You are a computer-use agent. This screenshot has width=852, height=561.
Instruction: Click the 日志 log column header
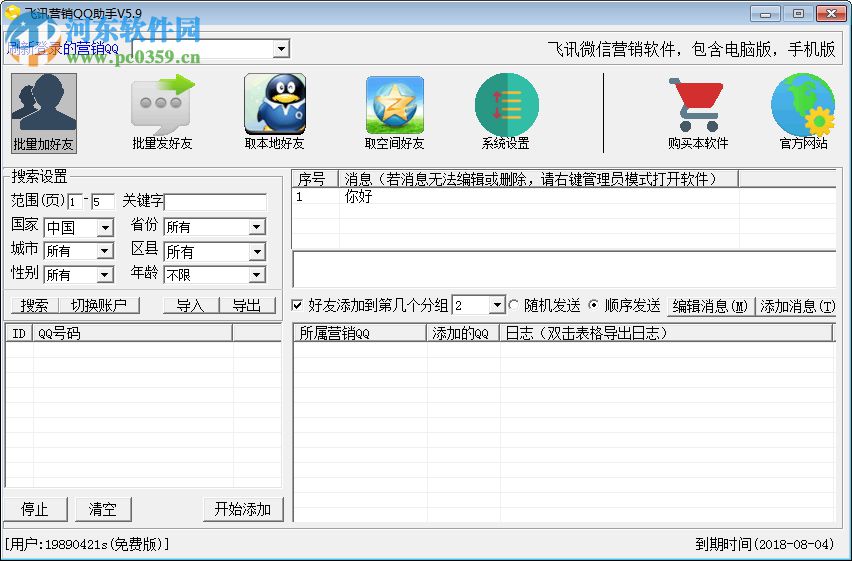coord(666,333)
